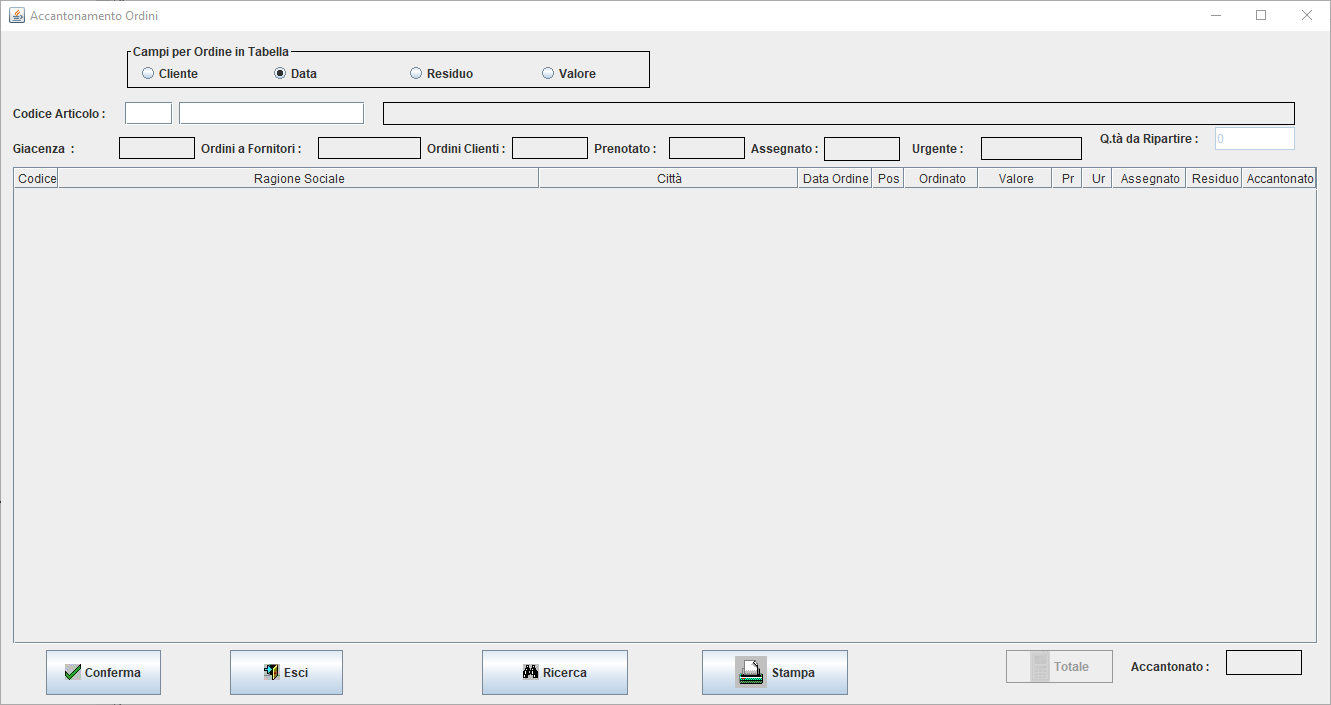Click the Data Ordine column header
Image resolution: width=1331 pixels, height=705 pixels.
click(835, 179)
